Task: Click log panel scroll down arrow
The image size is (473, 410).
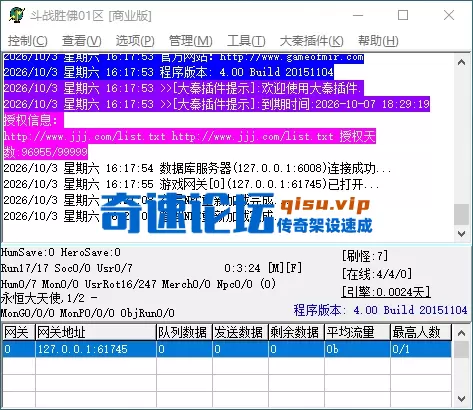Action: point(462,233)
